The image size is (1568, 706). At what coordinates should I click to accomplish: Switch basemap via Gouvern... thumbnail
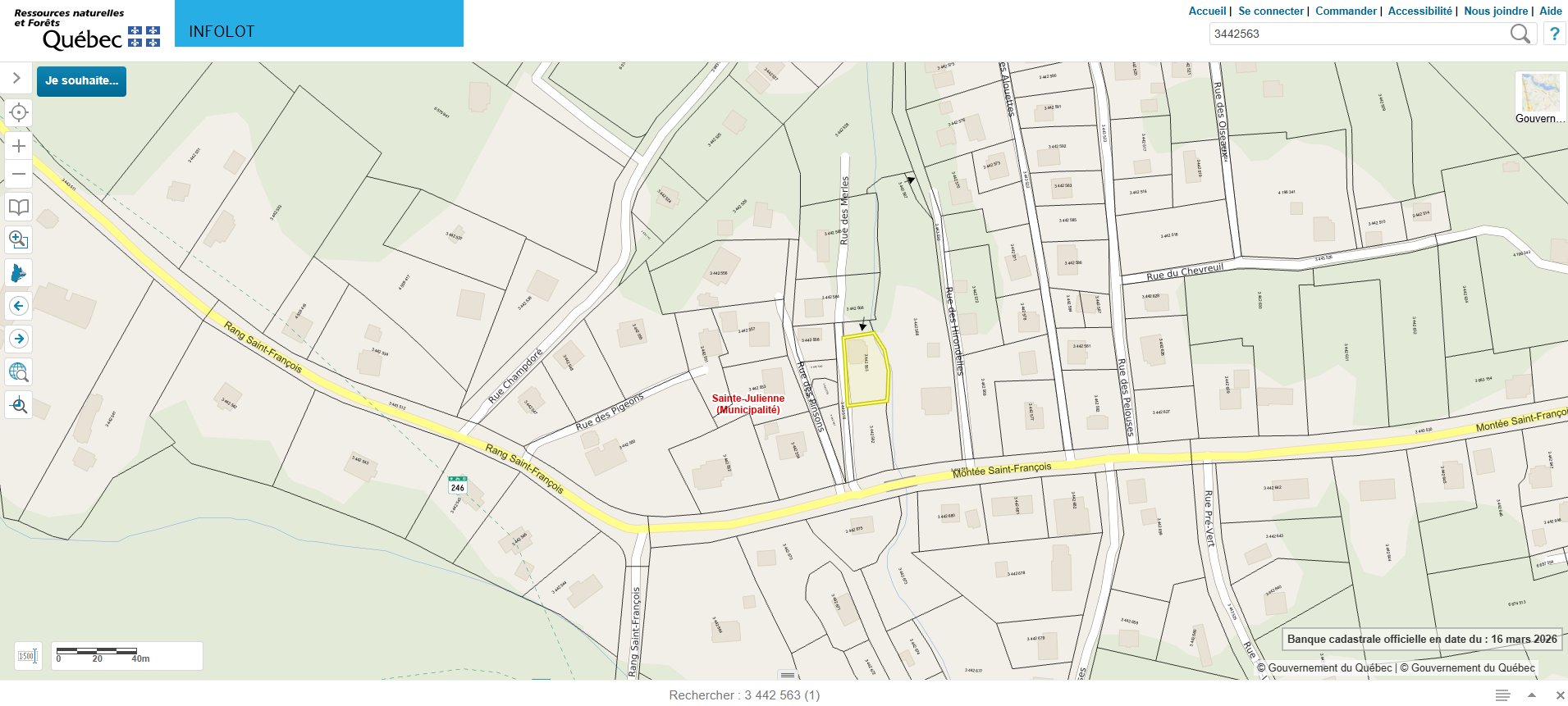point(1540,98)
